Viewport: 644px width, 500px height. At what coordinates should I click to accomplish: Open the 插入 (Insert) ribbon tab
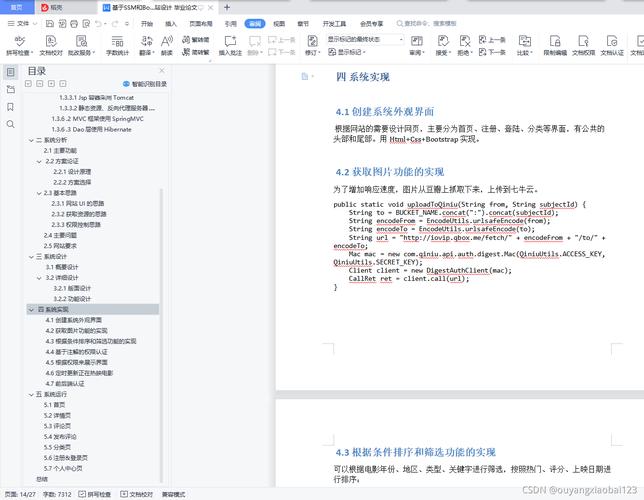click(x=170, y=24)
